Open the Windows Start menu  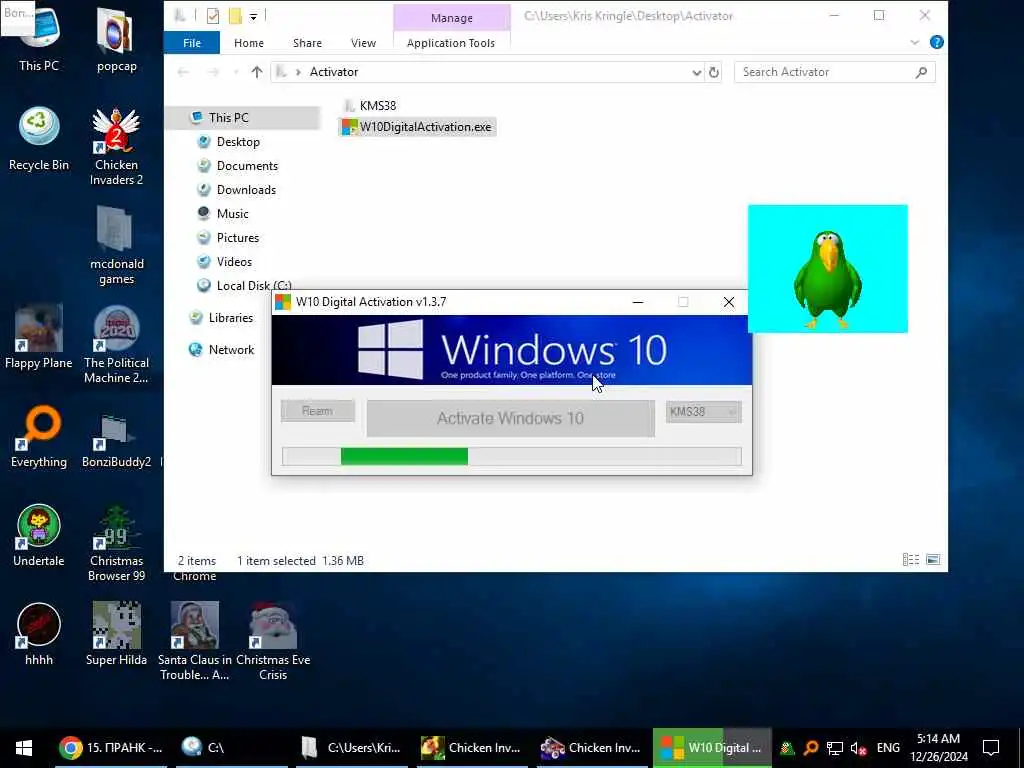[x=24, y=748]
